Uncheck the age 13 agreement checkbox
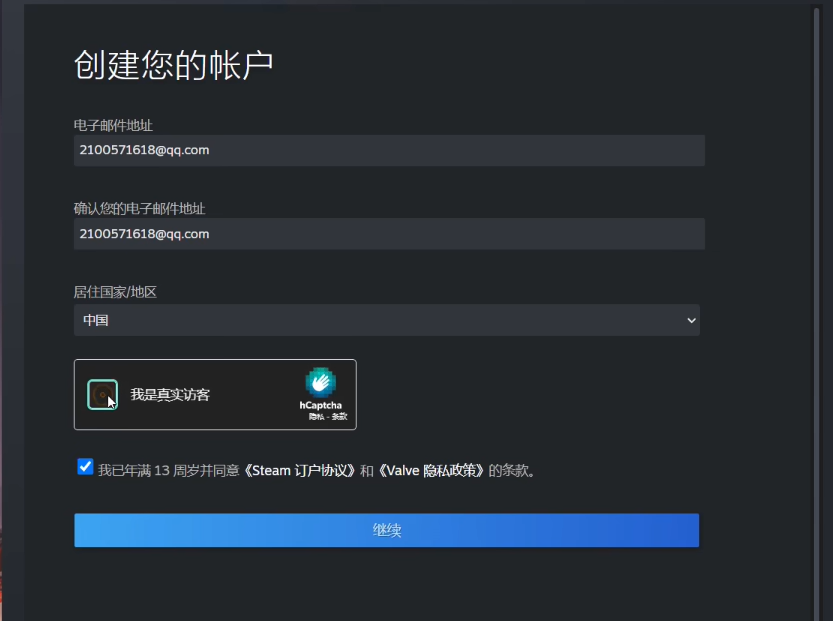 click(x=85, y=467)
